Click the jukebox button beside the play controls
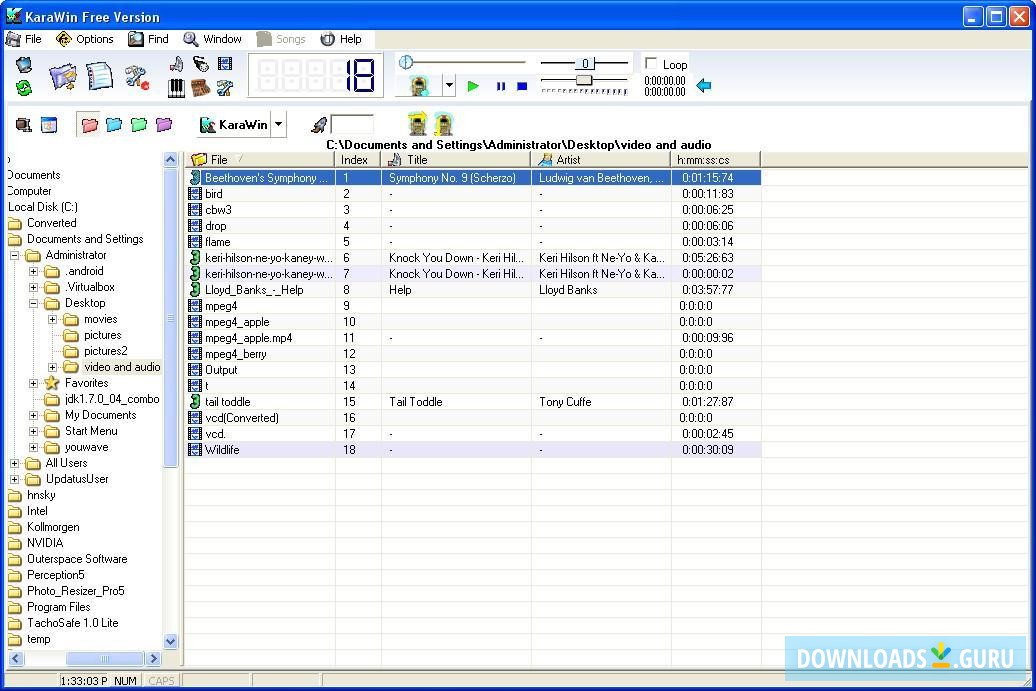 point(419,86)
